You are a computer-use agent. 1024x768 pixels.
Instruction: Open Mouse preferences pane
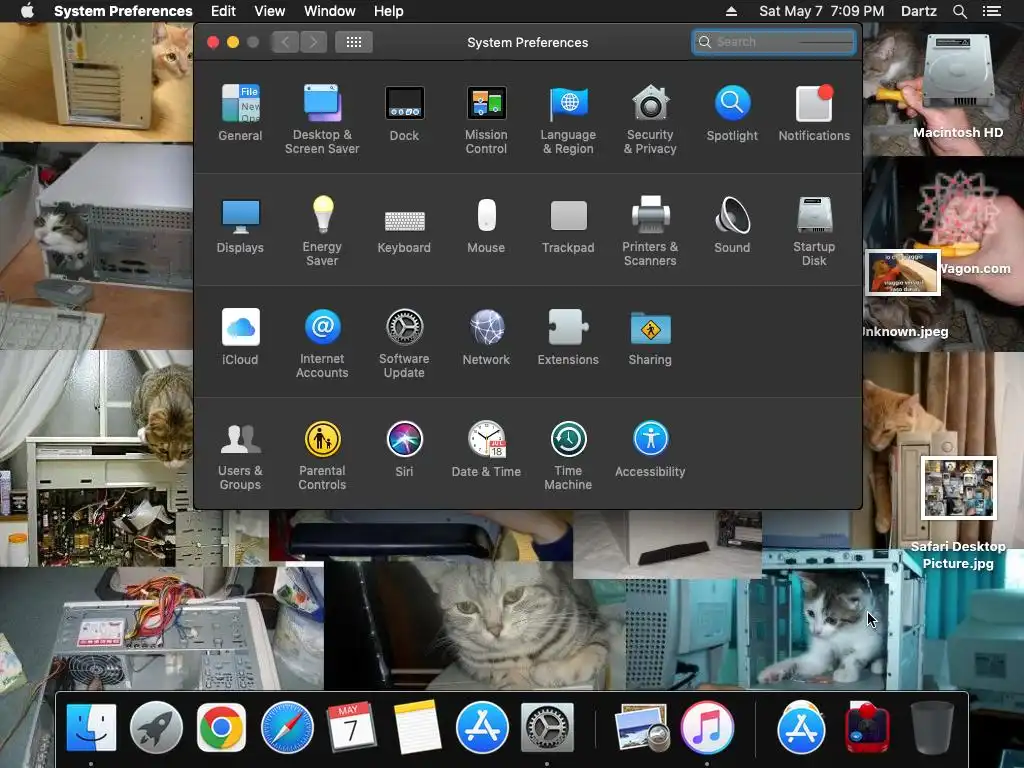[x=486, y=225]
